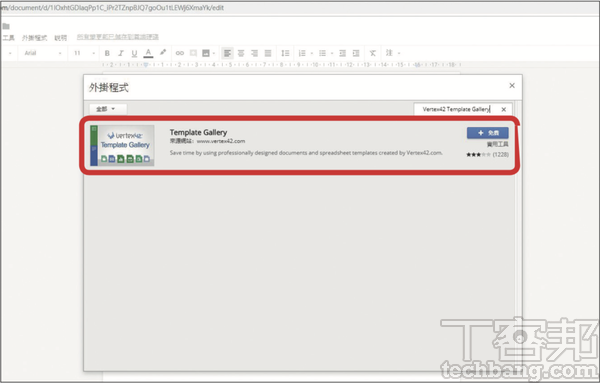Select the highlight color pen tool

(x=163, y=52)
